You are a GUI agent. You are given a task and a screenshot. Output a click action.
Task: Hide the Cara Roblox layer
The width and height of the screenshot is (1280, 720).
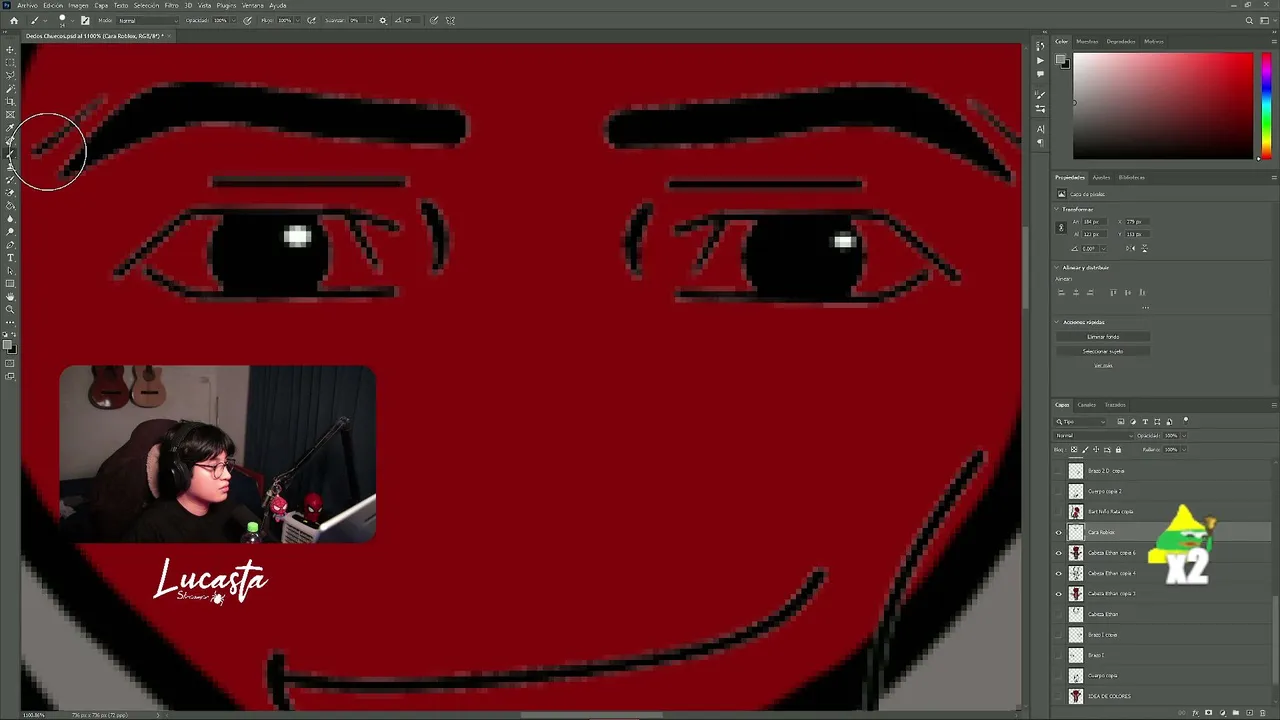(x=1059, y=532)
